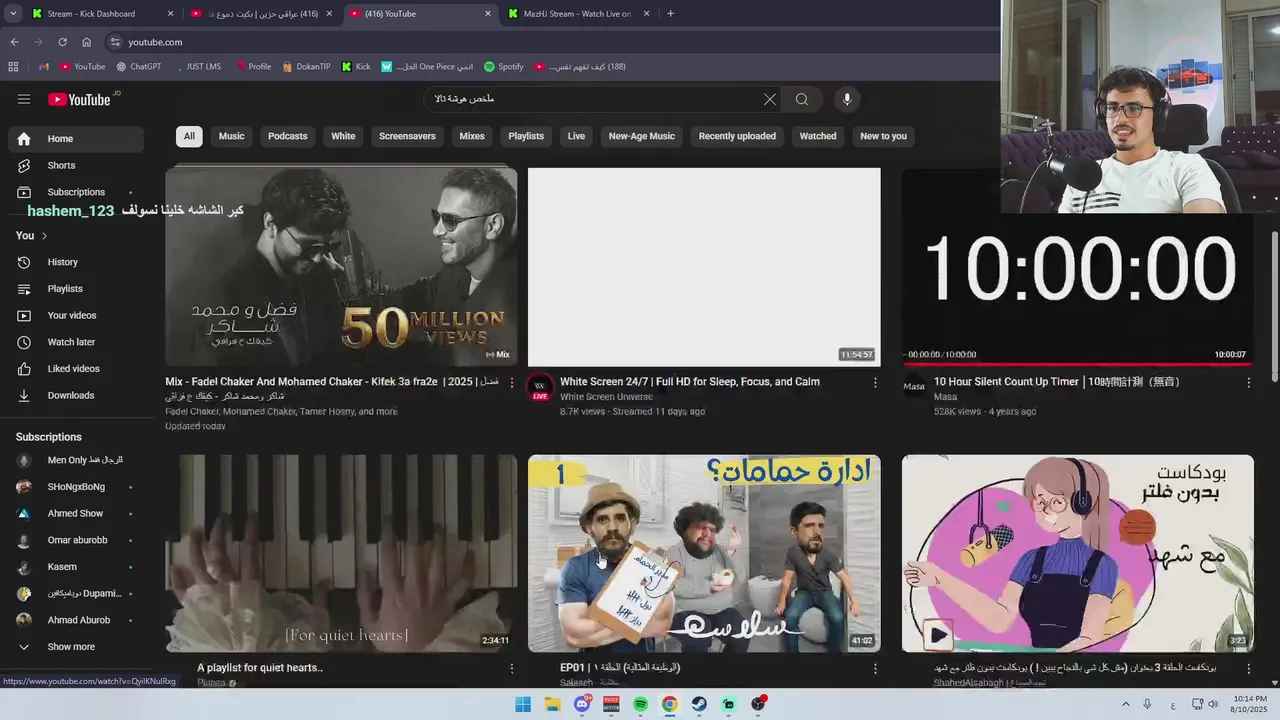This screenshot has height=720, width=1280.
Task: Select the Screensavers filter chip
Action: coord(407,136)
